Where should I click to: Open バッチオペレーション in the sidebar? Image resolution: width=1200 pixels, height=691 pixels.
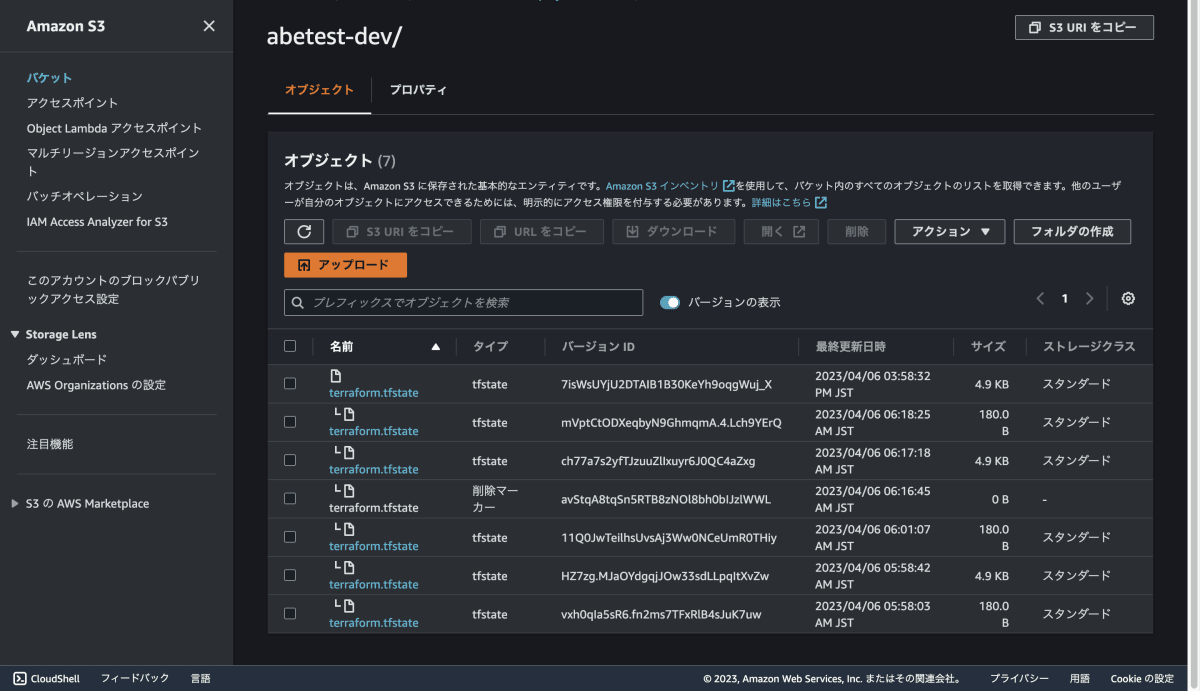click(x=85, y=196)
